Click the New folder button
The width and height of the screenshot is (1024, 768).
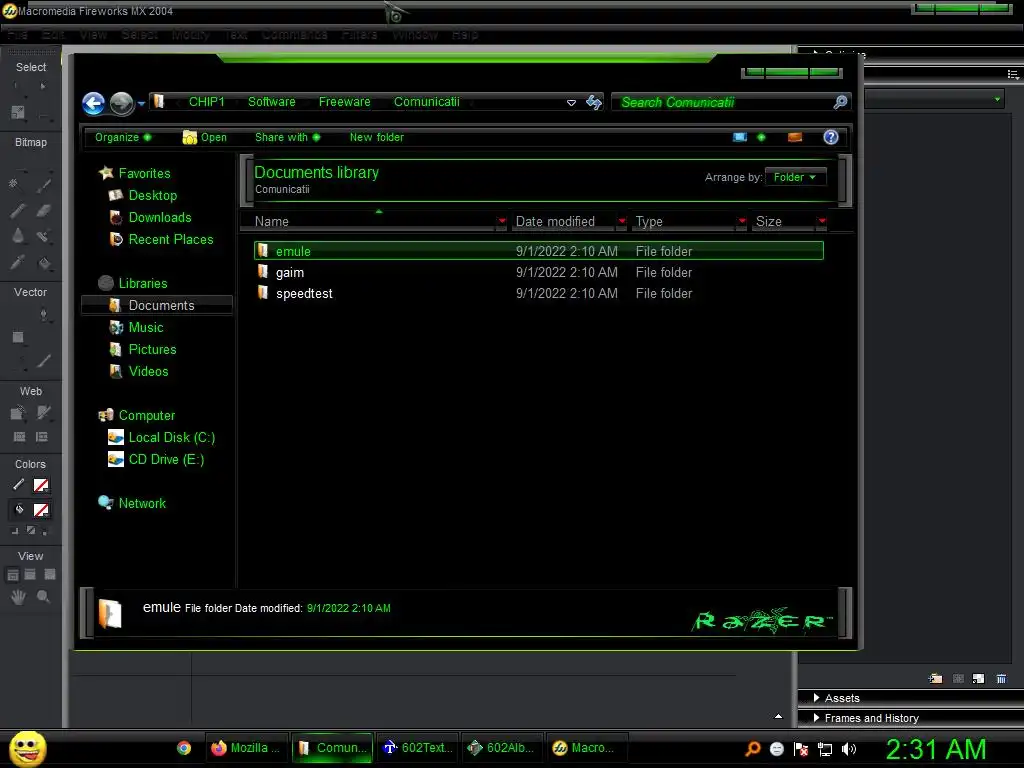point(377,137)
